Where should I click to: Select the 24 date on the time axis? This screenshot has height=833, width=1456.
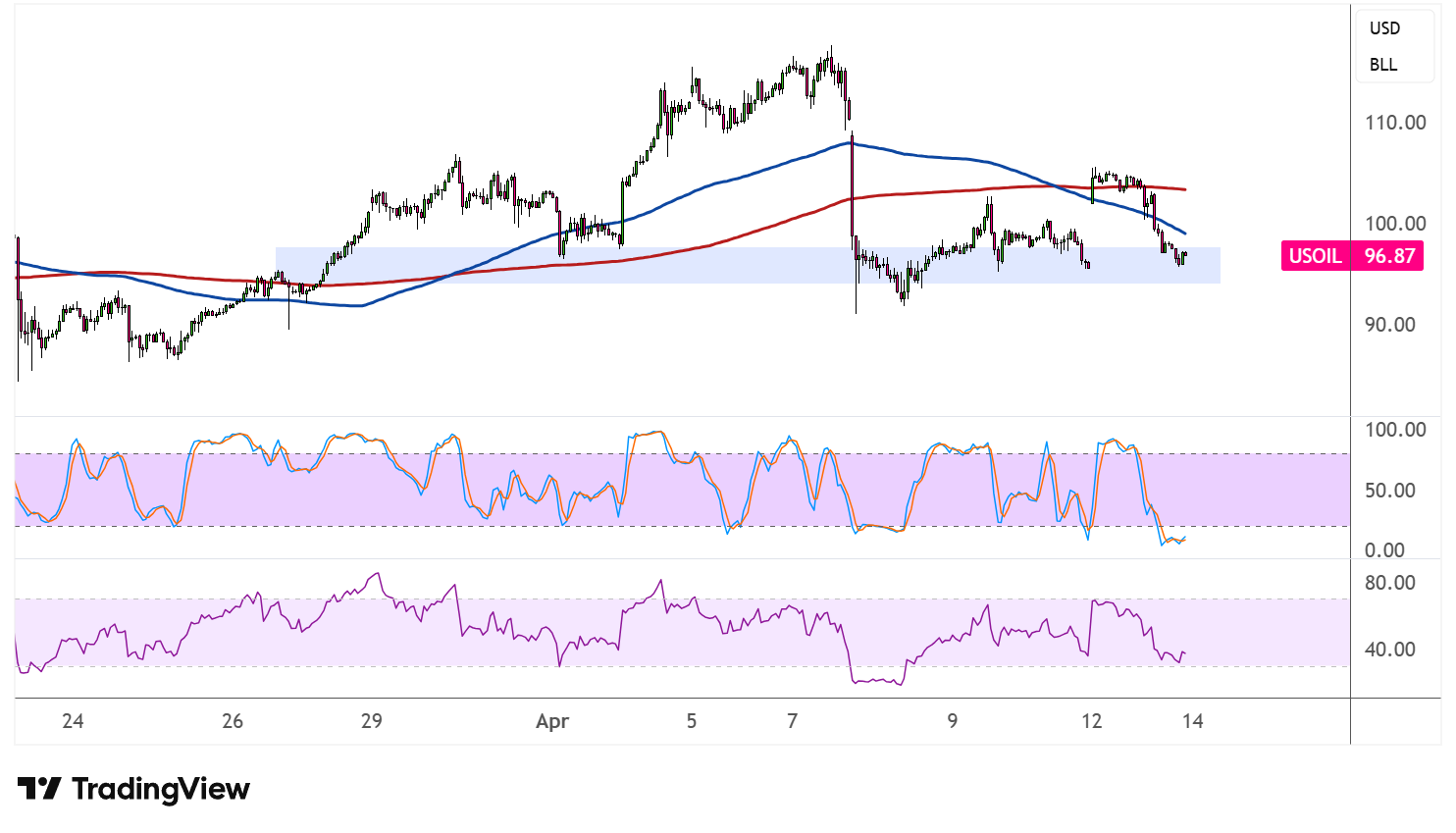[x=73, y=721]
